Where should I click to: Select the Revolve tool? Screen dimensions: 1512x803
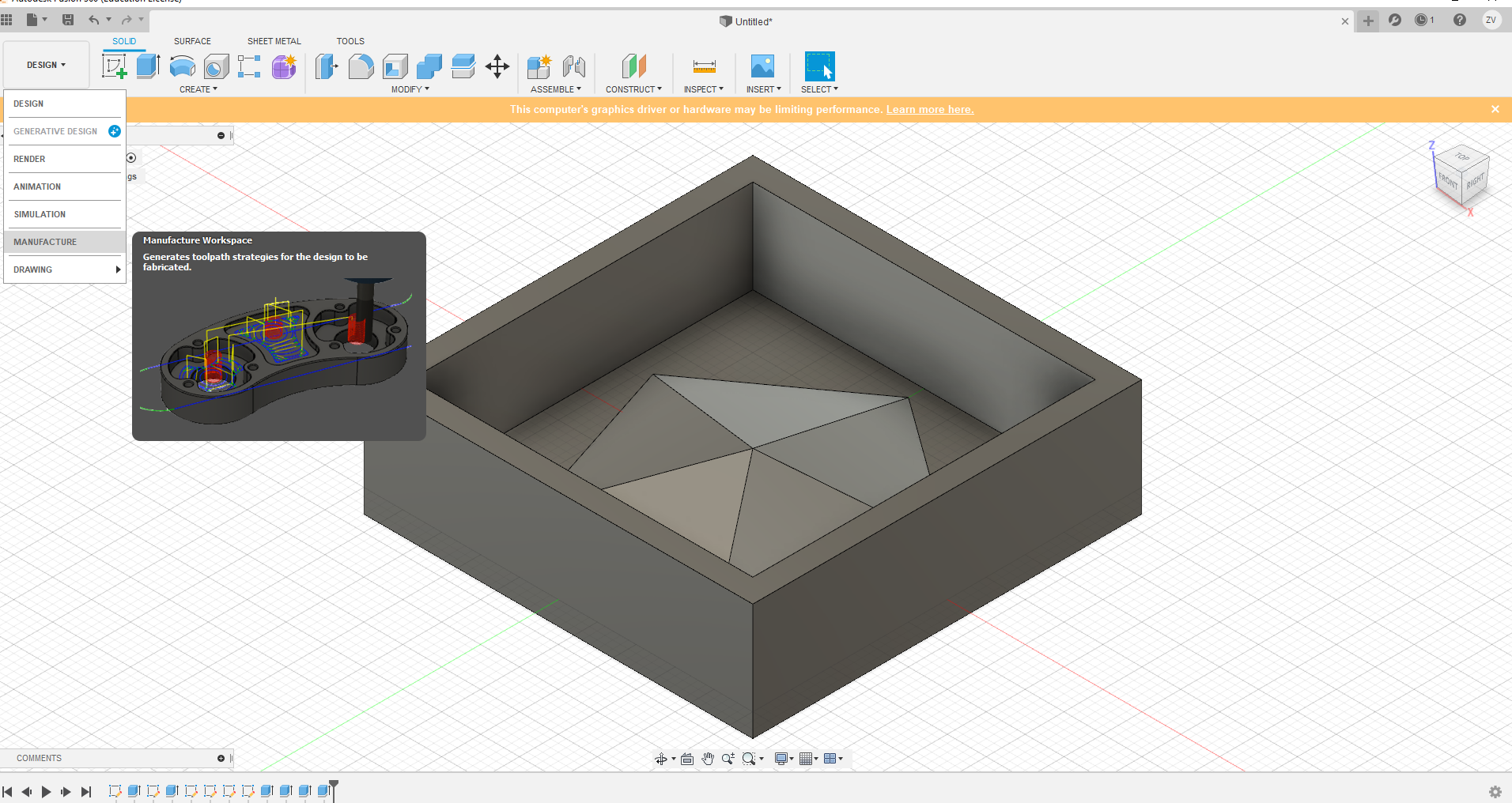[182, 66]
